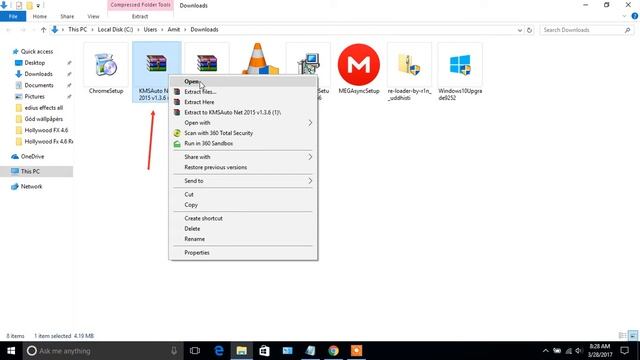Open Downloads in Quick access sidebar
The height and width of the screenshot is (360, 640).
38,74
